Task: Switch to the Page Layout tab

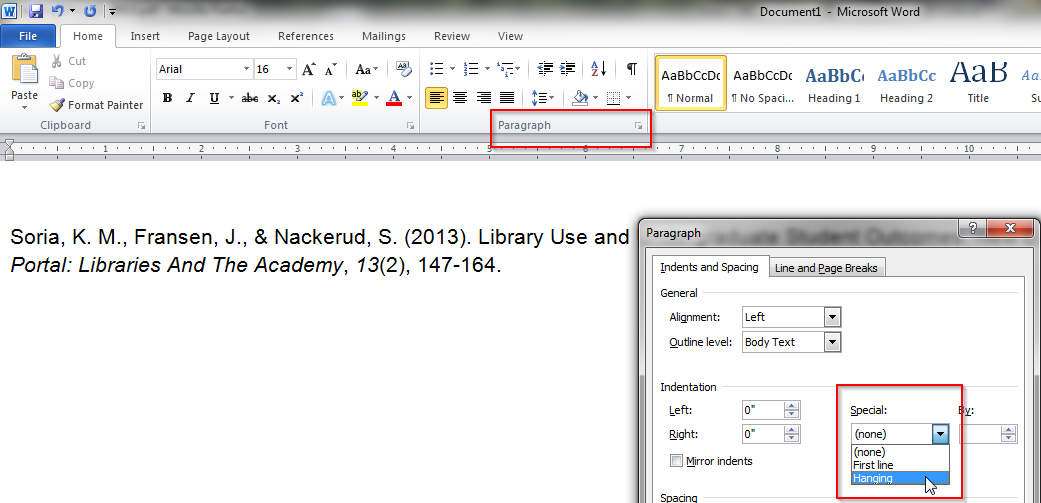Action: [218, 36]
